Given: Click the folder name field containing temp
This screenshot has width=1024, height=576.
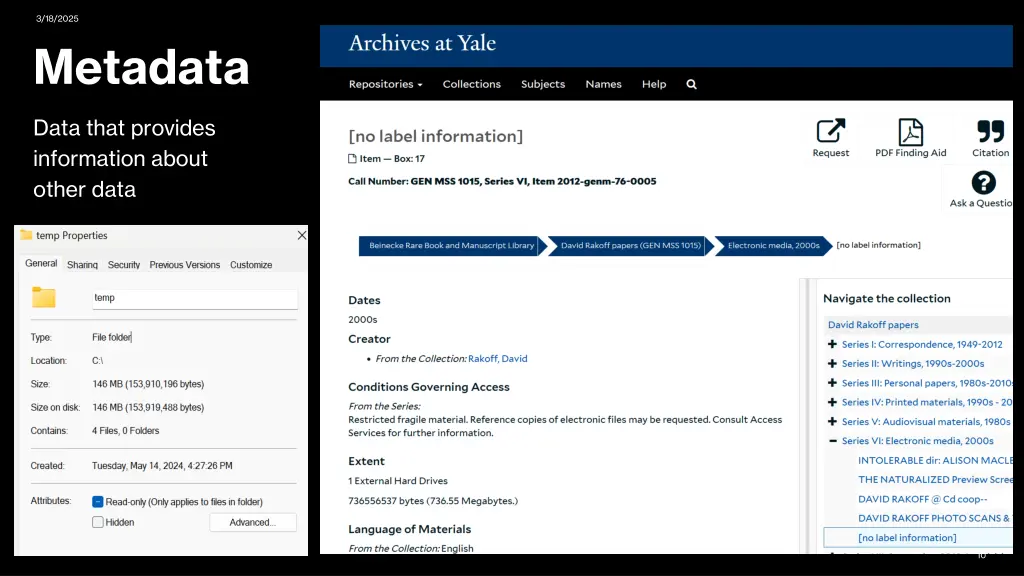Looking at the screenshot, I should point(195,298).
